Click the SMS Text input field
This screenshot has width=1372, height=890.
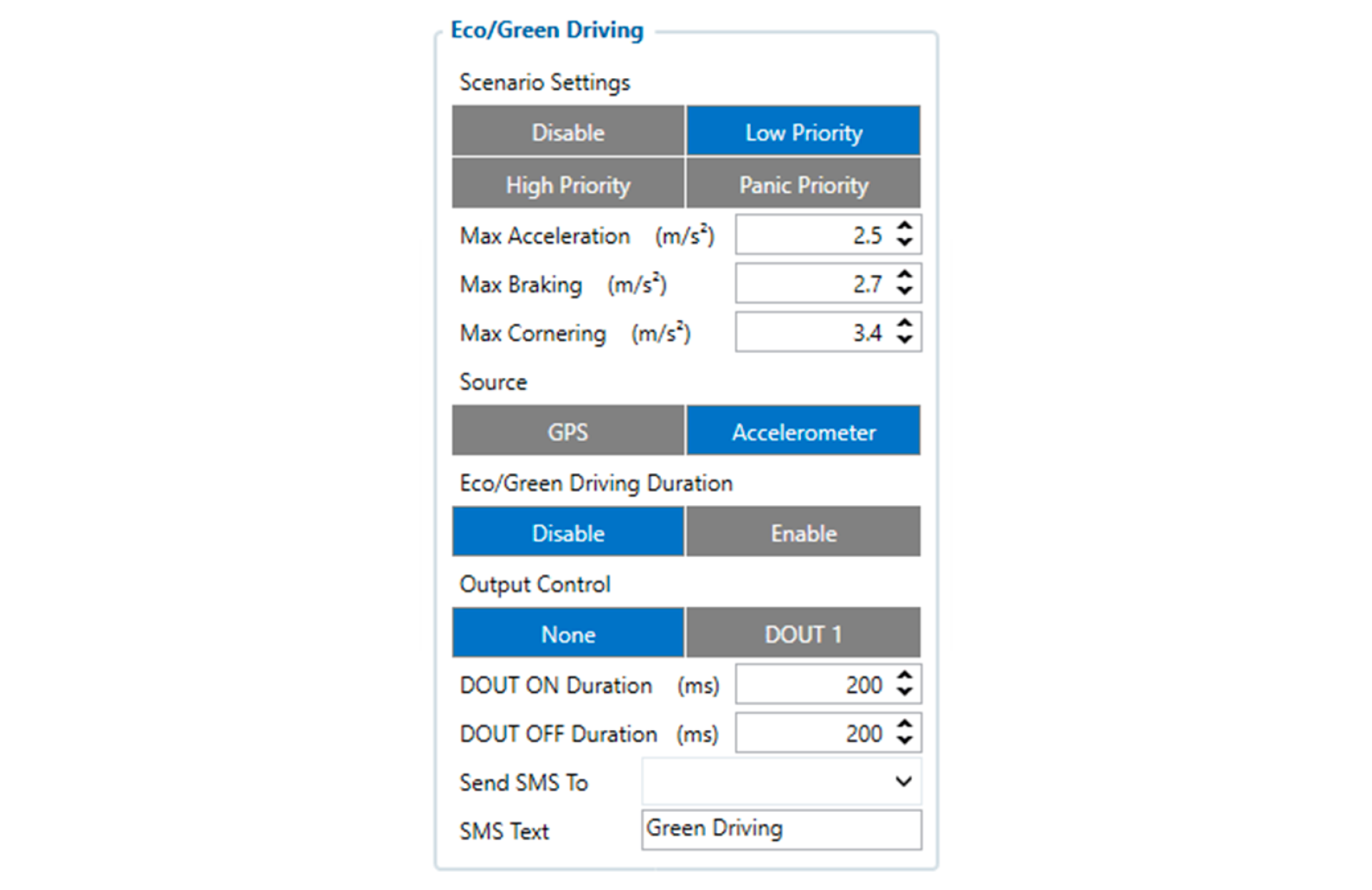(x=782, y=829)
